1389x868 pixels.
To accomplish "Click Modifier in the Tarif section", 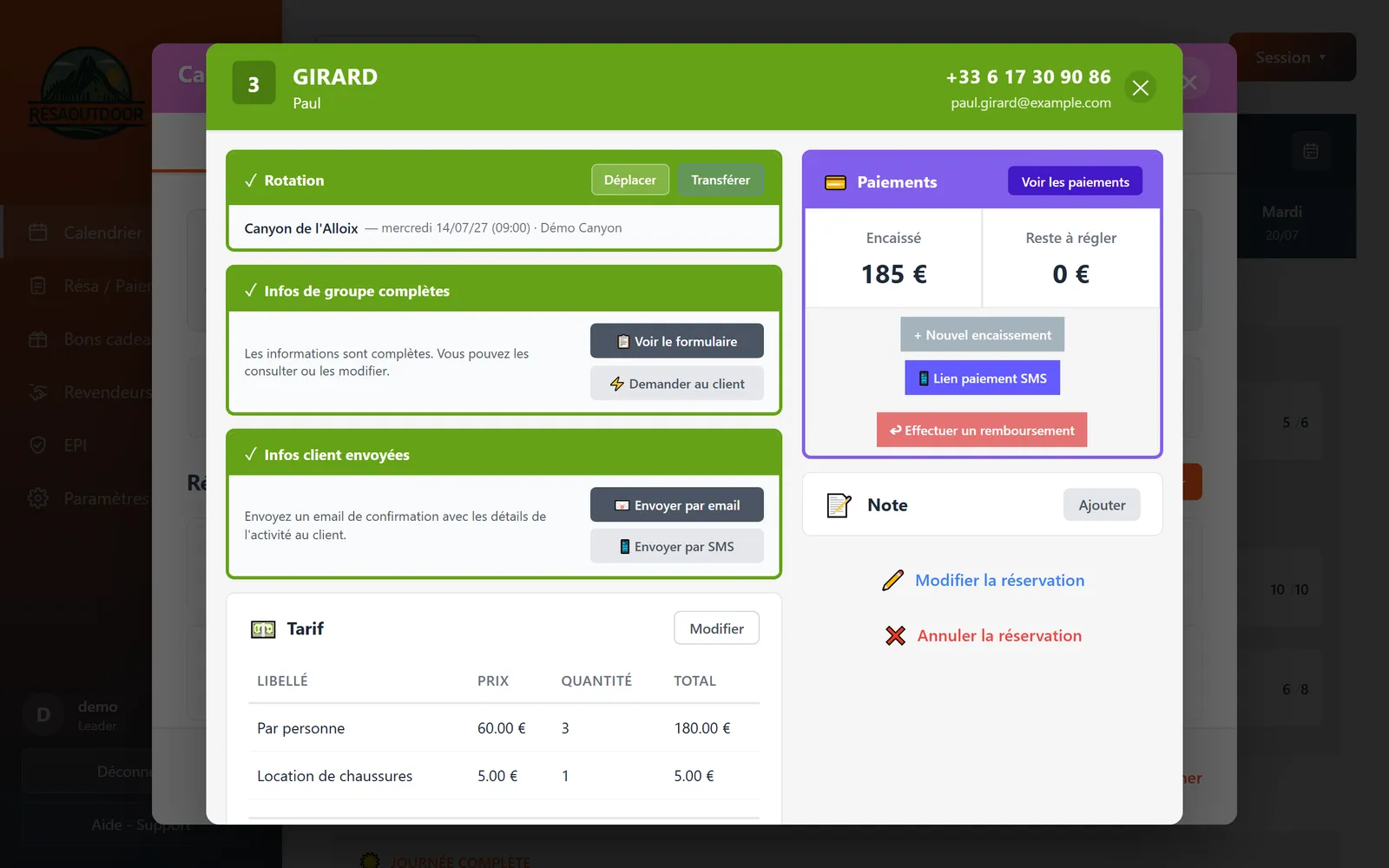I will 716,628.
